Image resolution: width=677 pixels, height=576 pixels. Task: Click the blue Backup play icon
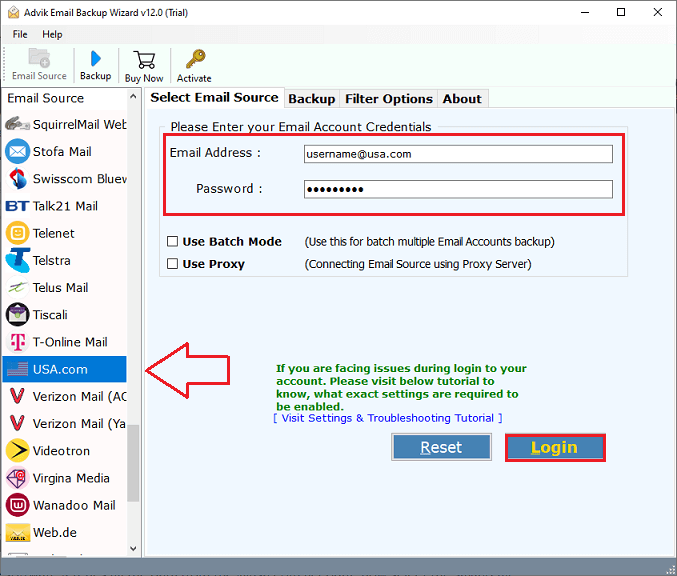point(95,59)
